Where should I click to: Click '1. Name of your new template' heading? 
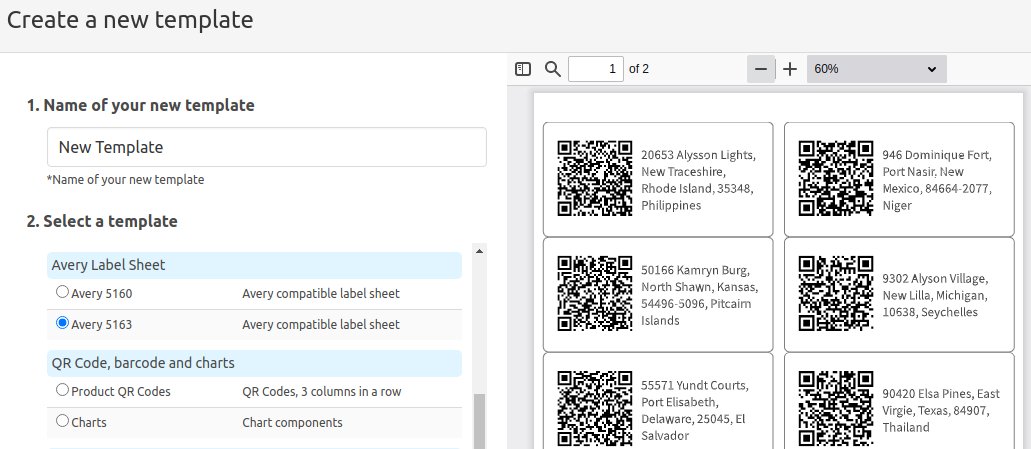click(x=141, y=105)
